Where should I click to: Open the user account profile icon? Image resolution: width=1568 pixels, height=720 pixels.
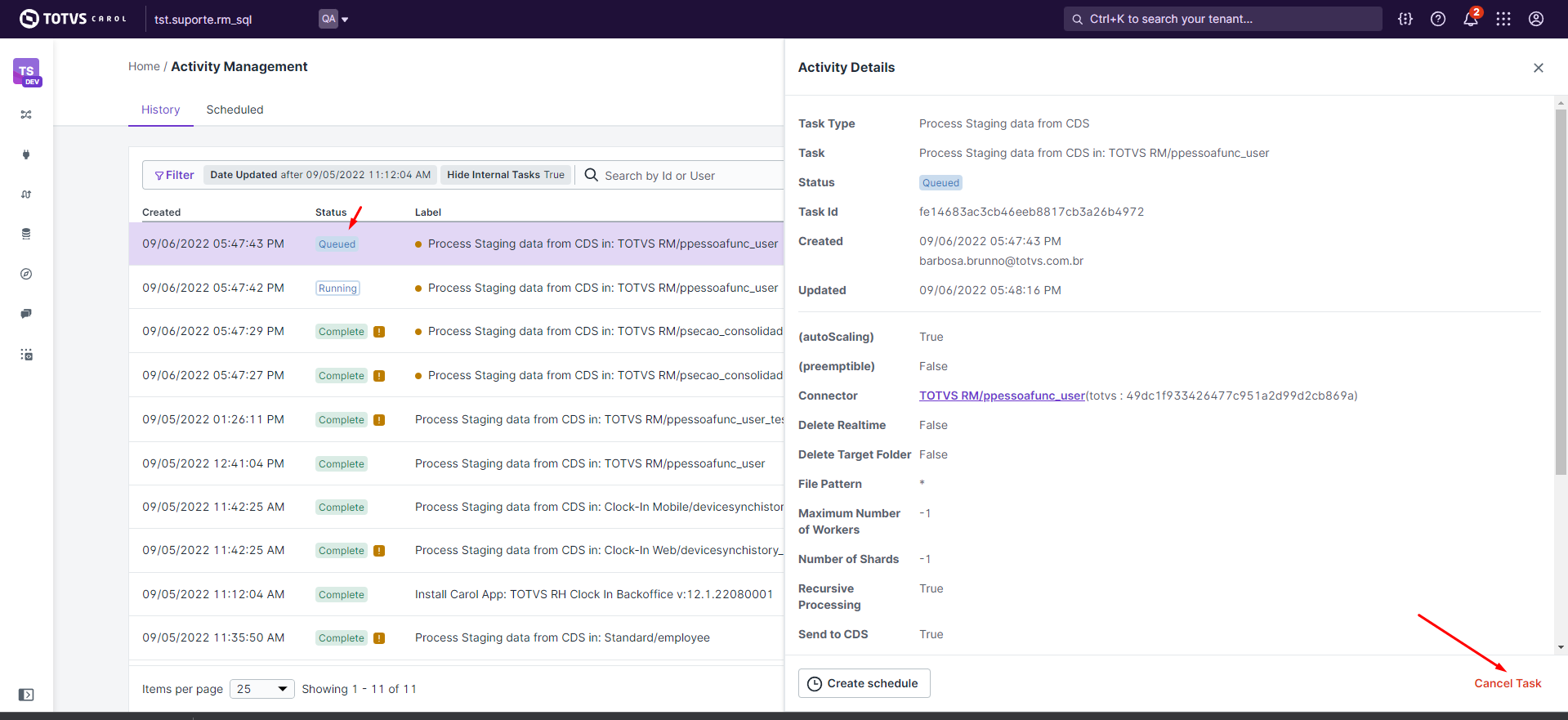click(1536, 19)
